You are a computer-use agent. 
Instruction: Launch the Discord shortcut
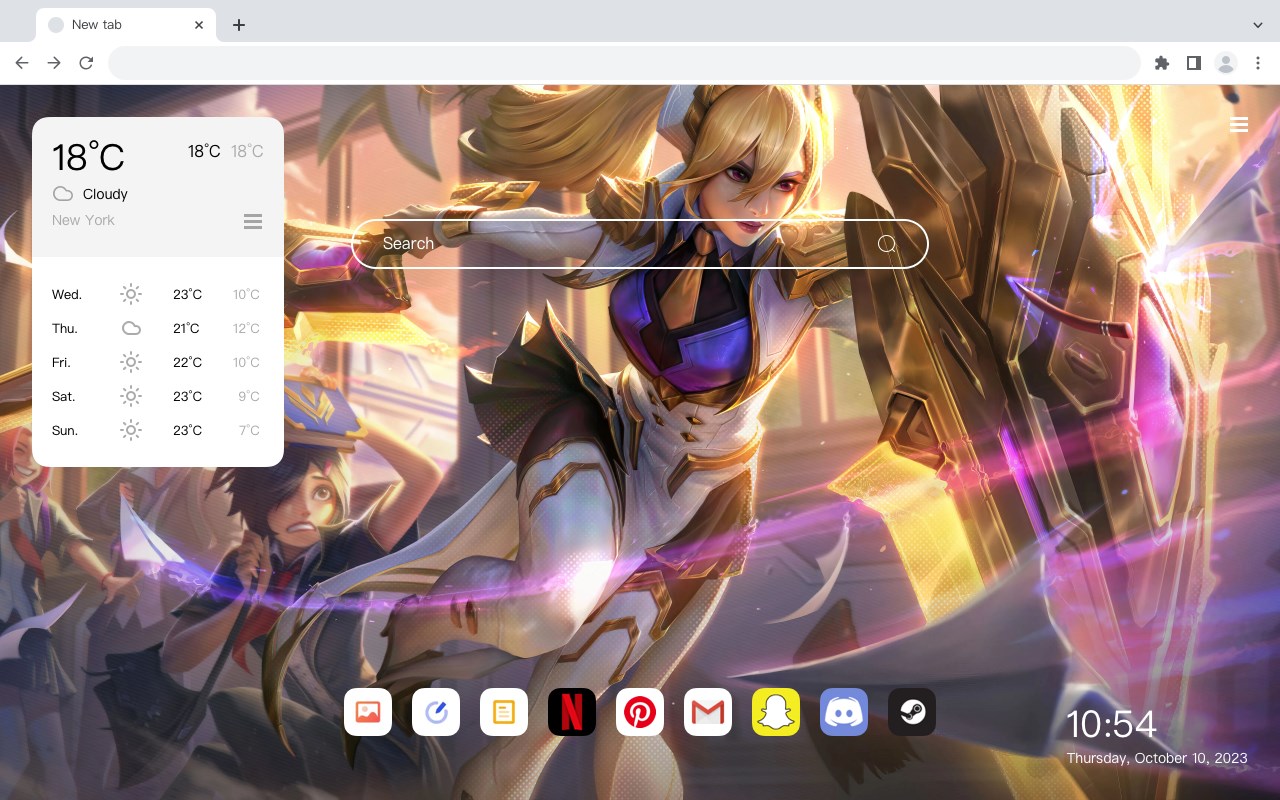844,712
